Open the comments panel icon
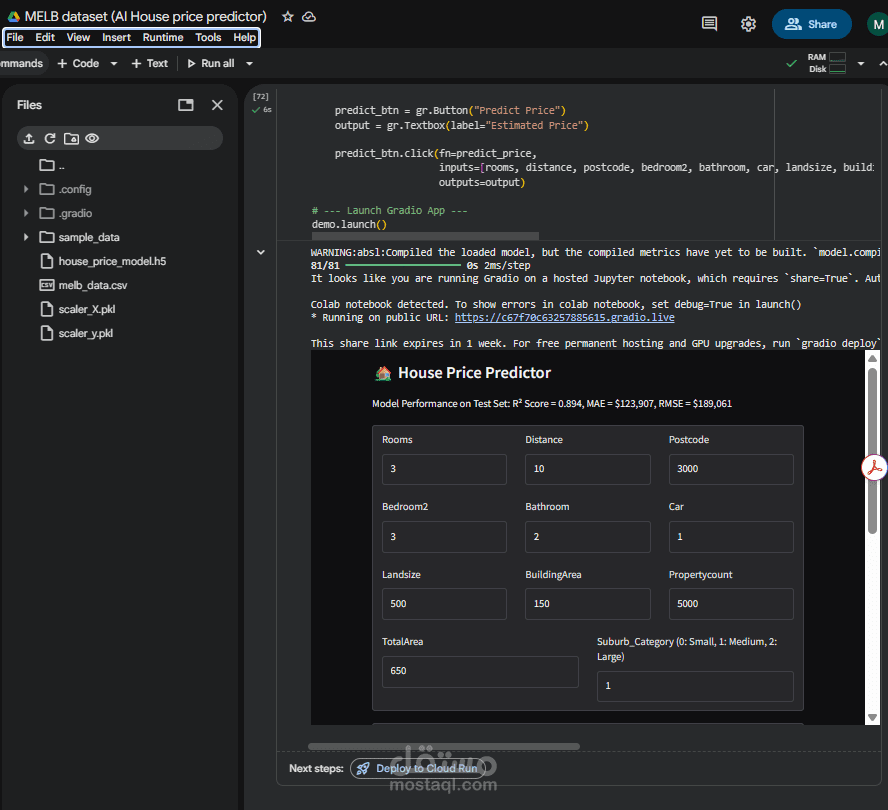This screenshot has width=888, height=810. (709, 24)
